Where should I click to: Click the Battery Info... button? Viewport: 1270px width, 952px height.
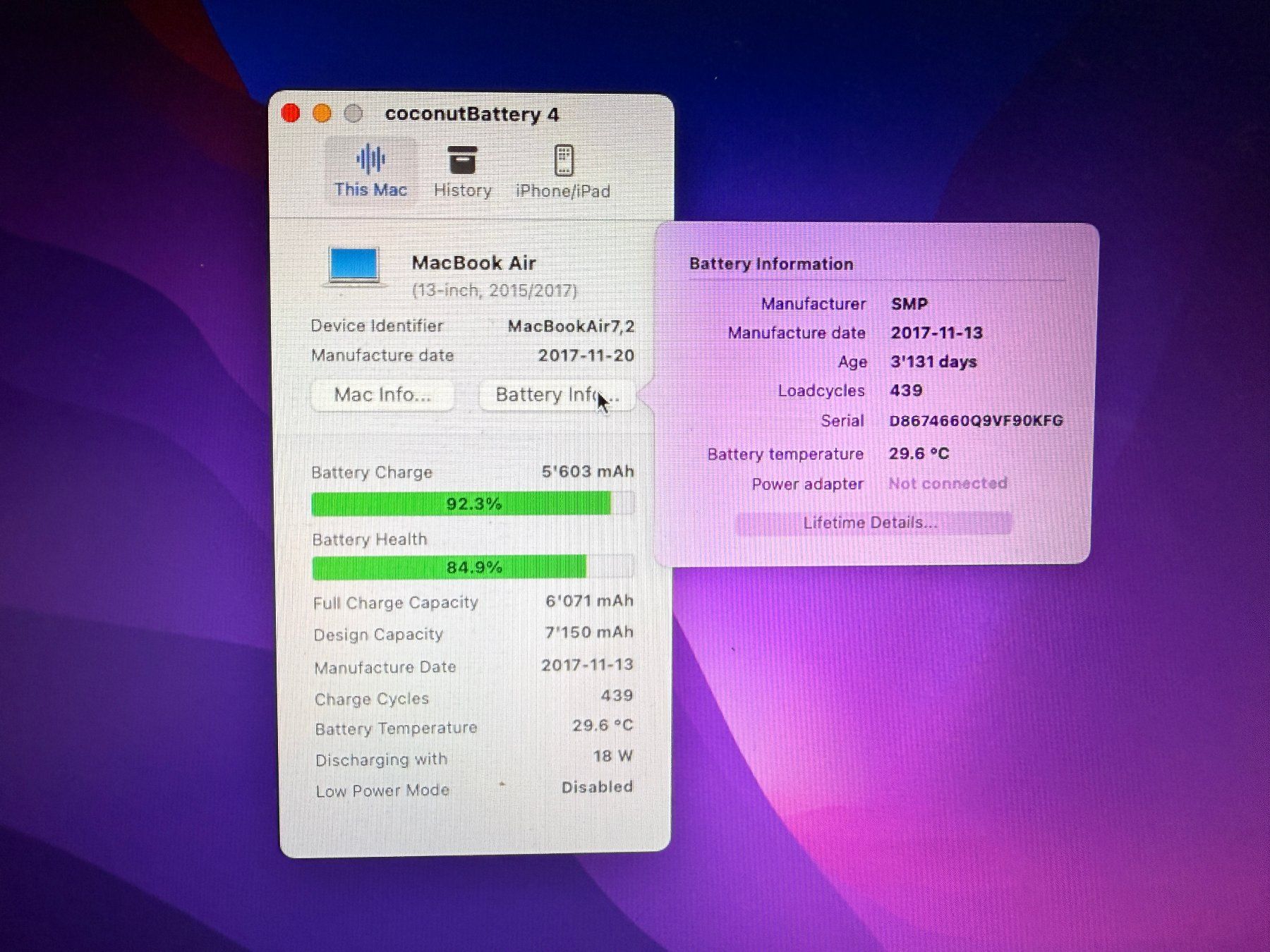(557, 394)
